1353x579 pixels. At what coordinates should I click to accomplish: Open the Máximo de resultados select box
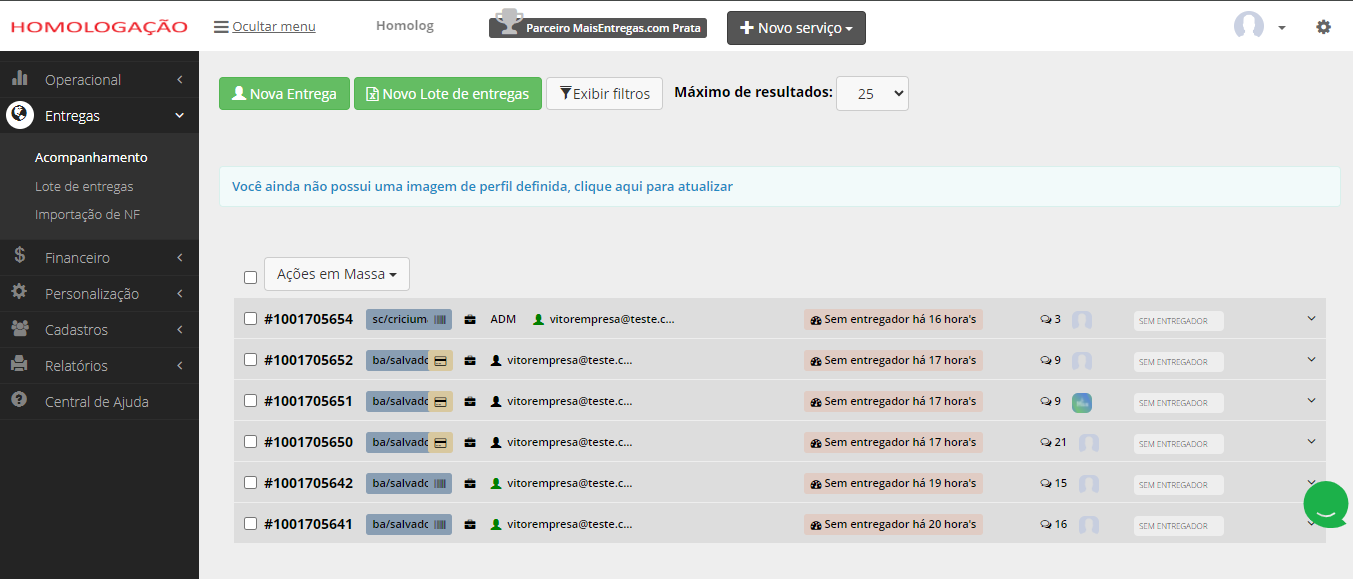872,93
